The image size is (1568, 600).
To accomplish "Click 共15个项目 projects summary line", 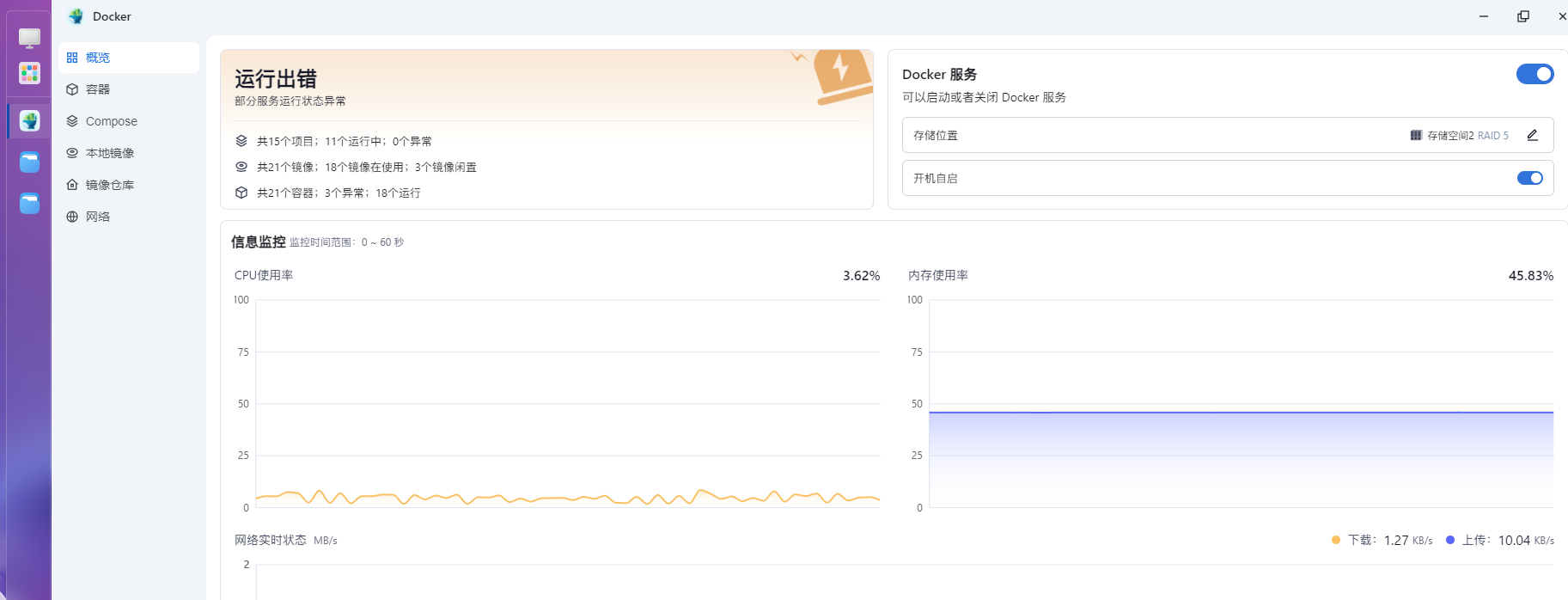I will tap(345, 141).
